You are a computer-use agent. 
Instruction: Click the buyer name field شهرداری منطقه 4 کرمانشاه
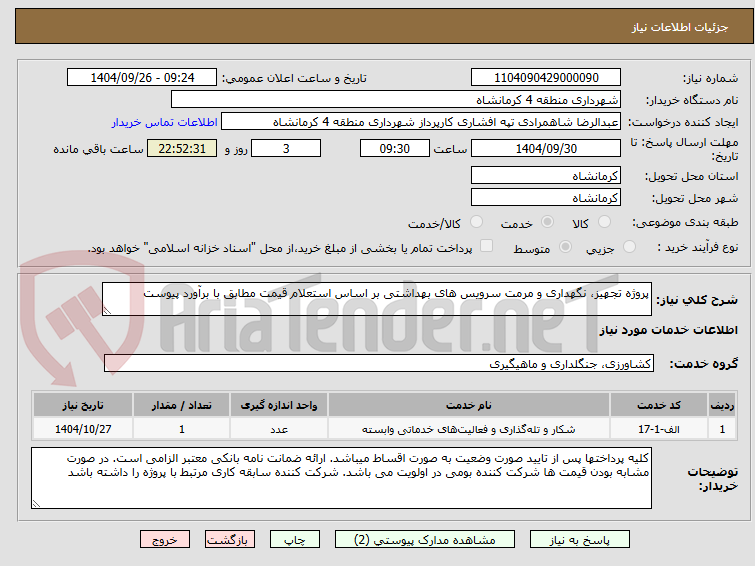(x=396, y=100)
